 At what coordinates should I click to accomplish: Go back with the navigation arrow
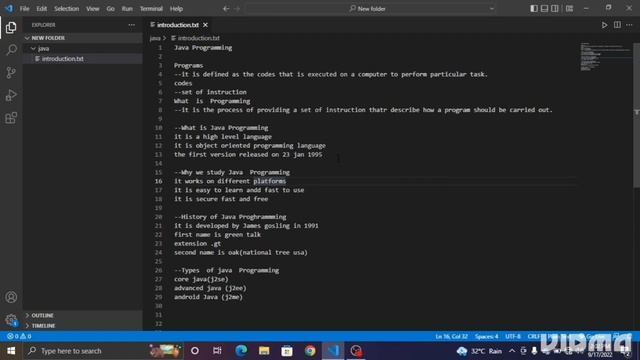pos(226,9)
